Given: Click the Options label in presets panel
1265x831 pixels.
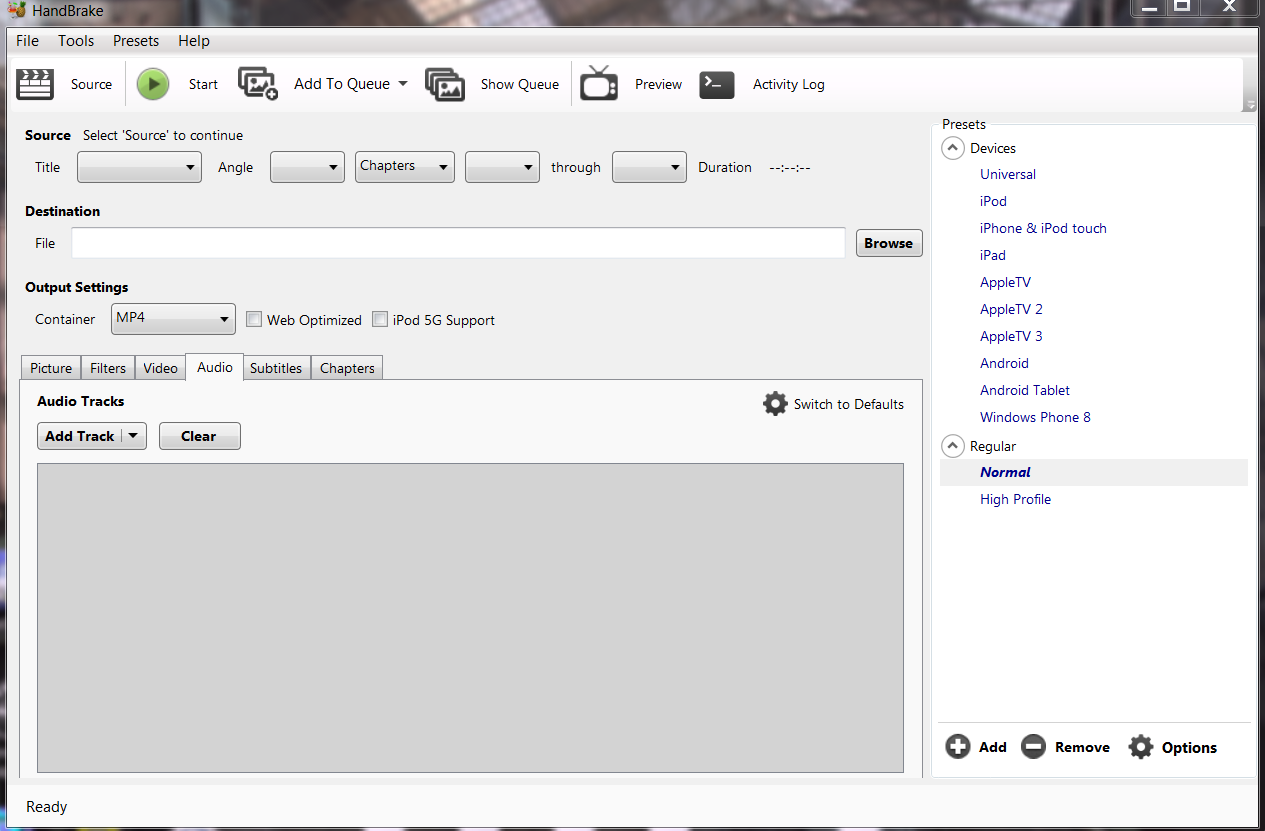Looking at the screenshot, I should 1189,747.
